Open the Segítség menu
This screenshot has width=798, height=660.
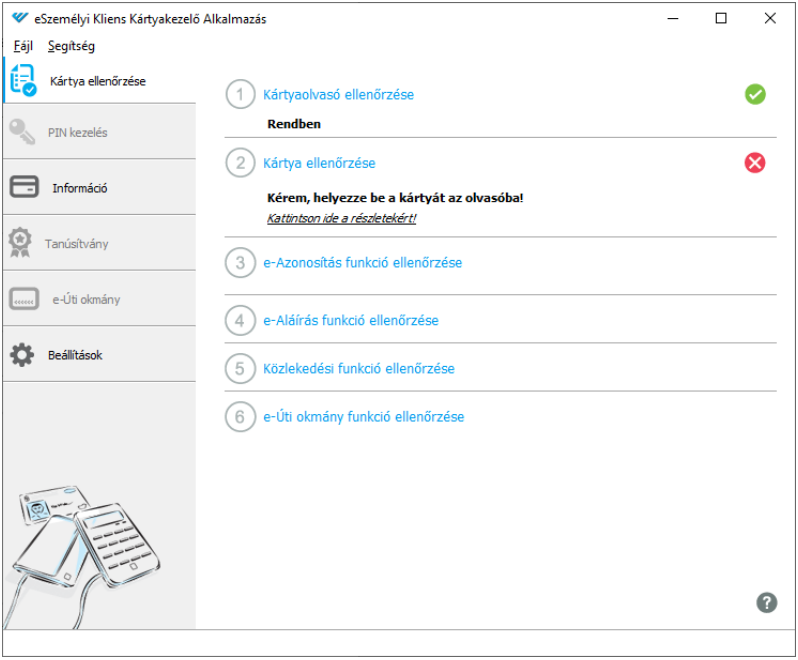[71, 46]
